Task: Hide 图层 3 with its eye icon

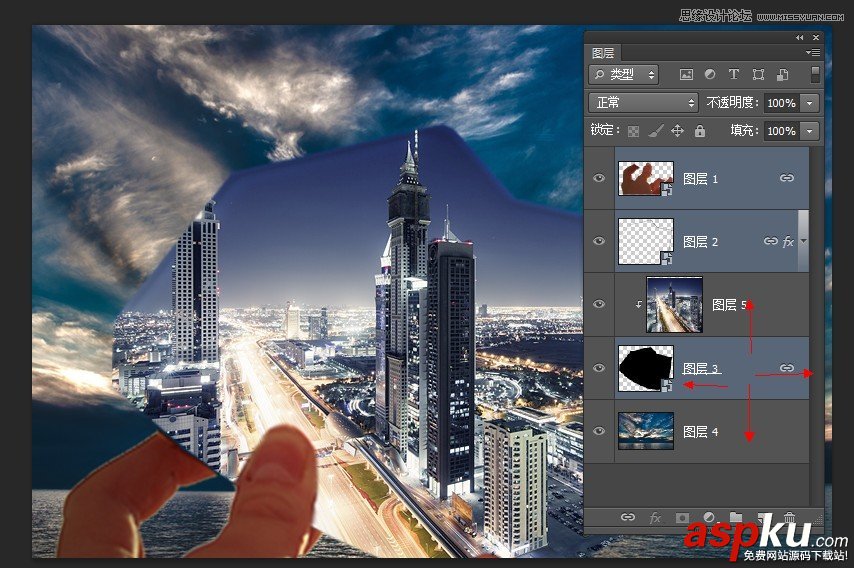Action: click(599, 368)
